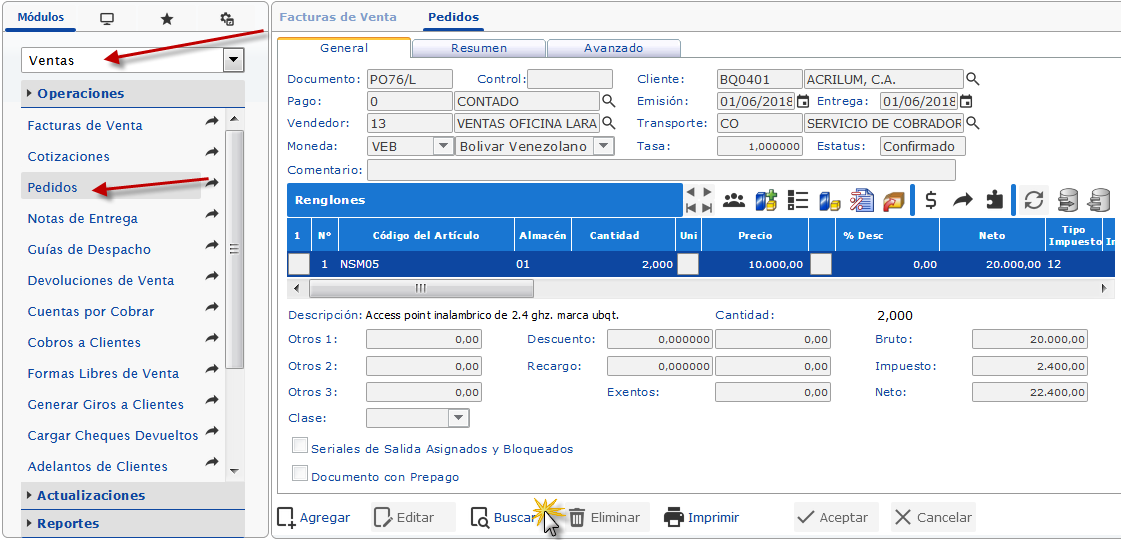Open the Clase dropdown list
This screenshot has width=1121, height=540.
point(458,418)
